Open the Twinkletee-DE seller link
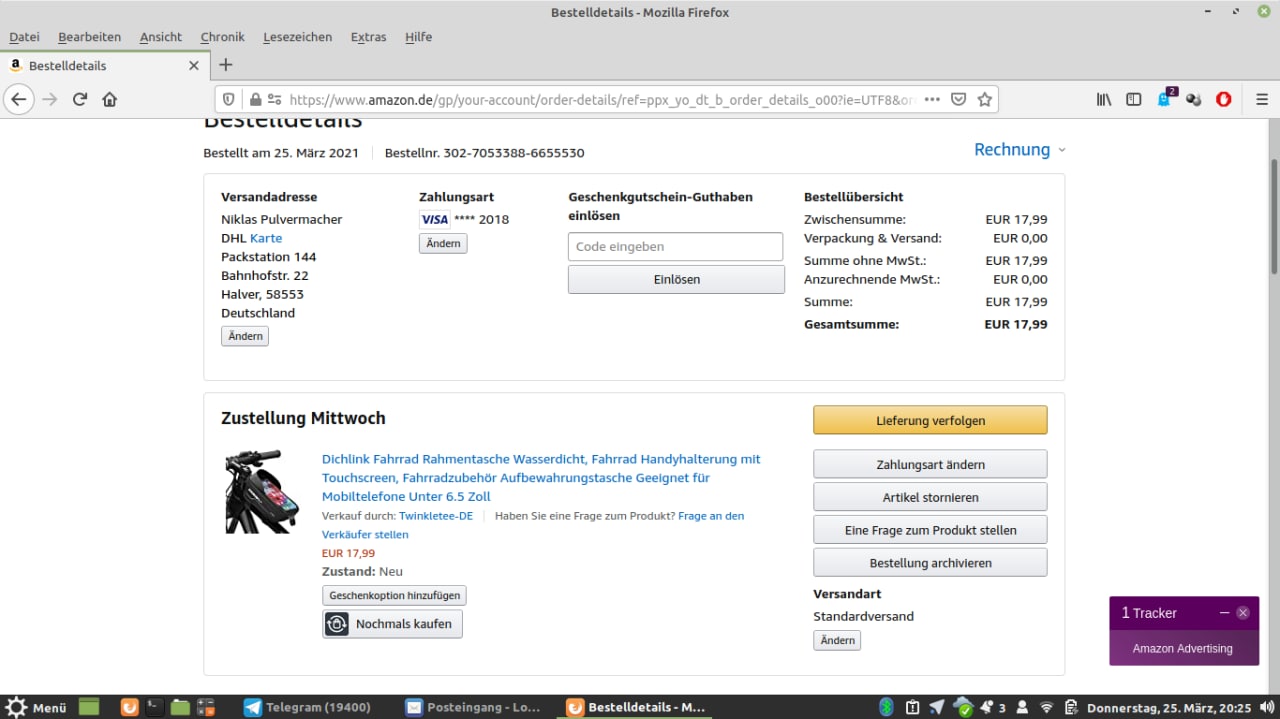The width and height of the screenshot is (1280, 719). pos(435,516)
